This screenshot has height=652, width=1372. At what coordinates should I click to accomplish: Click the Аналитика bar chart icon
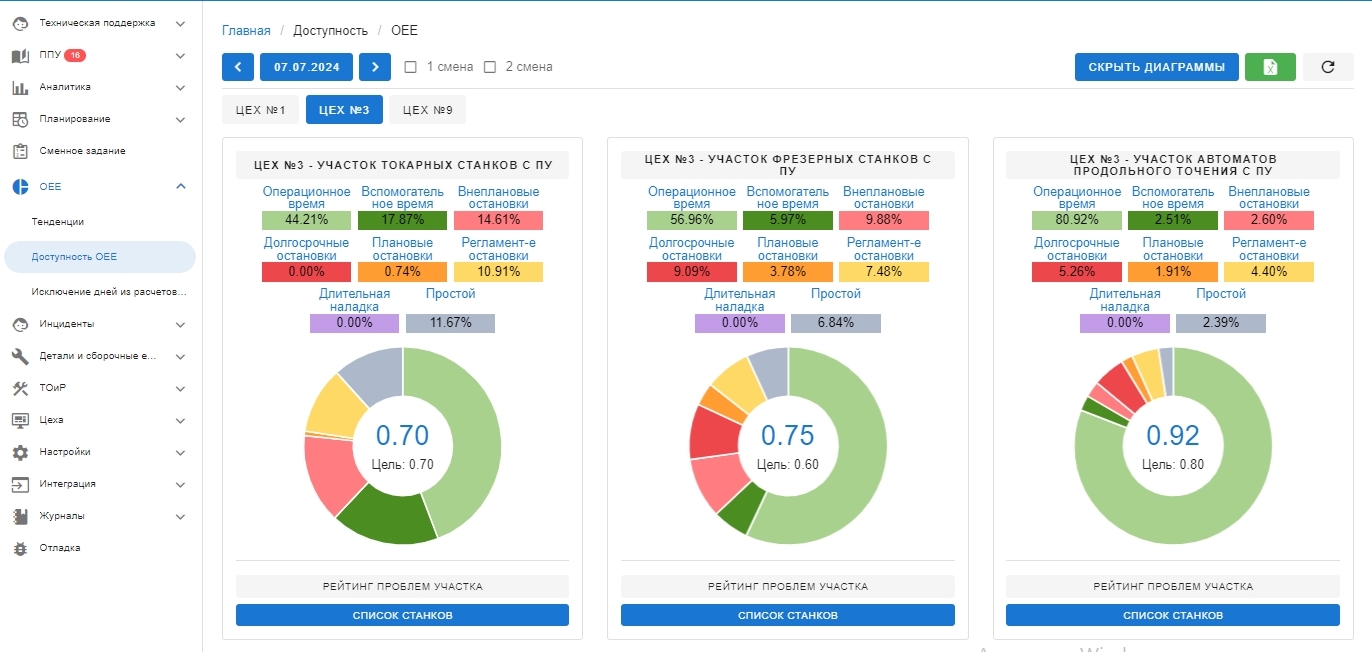pos(20,88)
